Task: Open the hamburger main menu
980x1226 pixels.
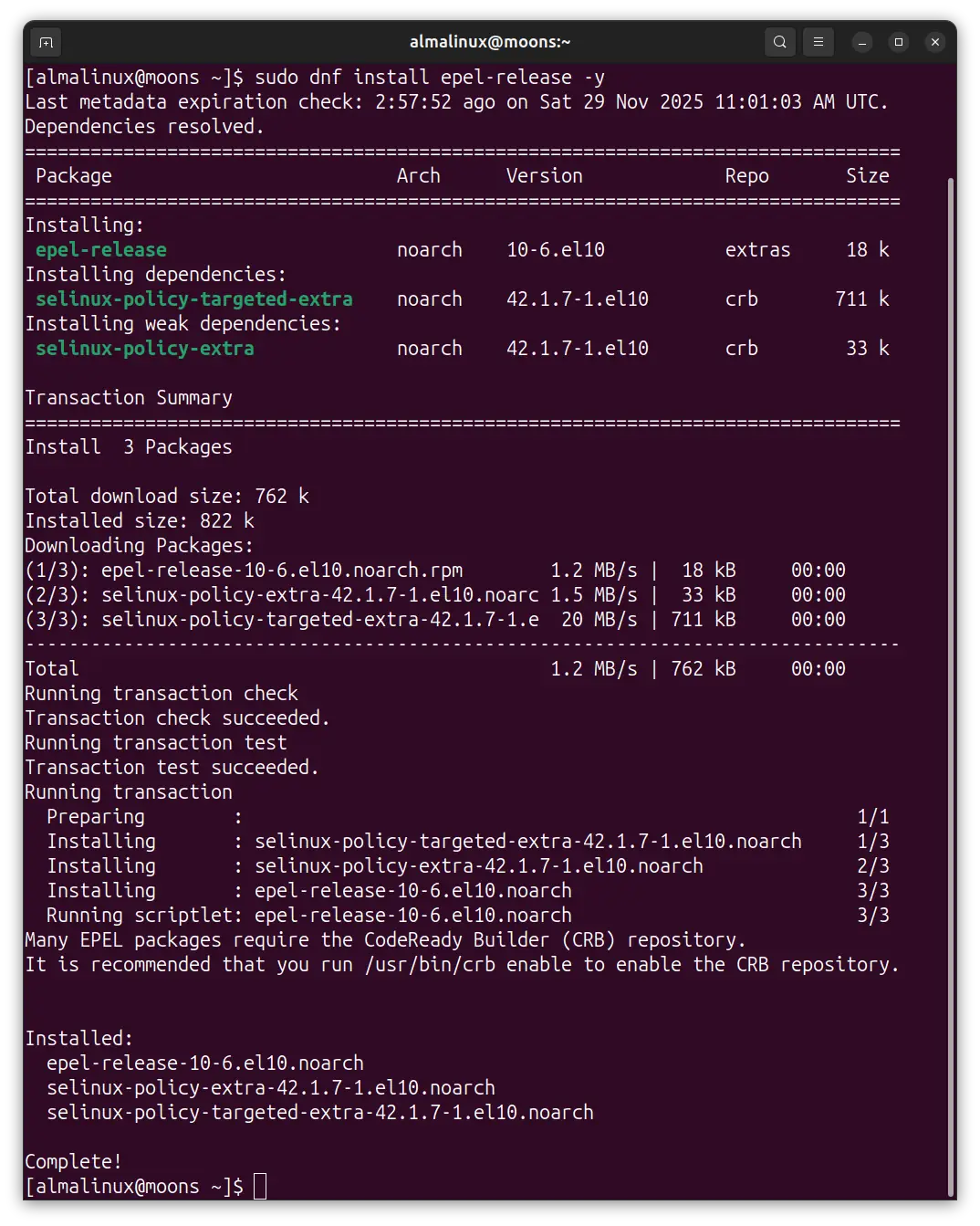Action: 818,42
